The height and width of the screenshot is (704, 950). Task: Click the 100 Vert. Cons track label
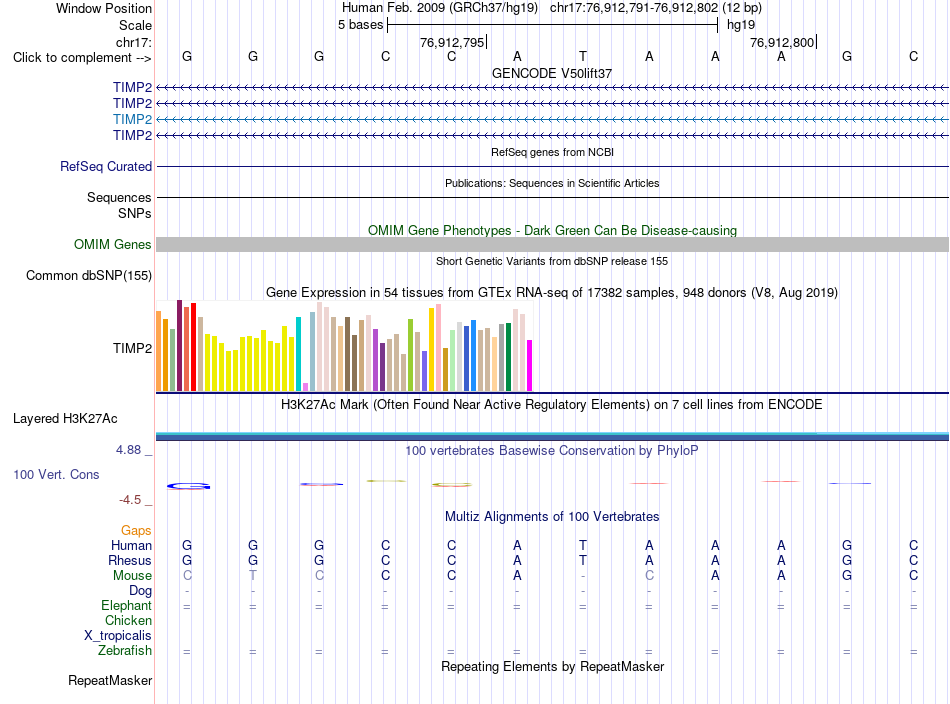56,474
